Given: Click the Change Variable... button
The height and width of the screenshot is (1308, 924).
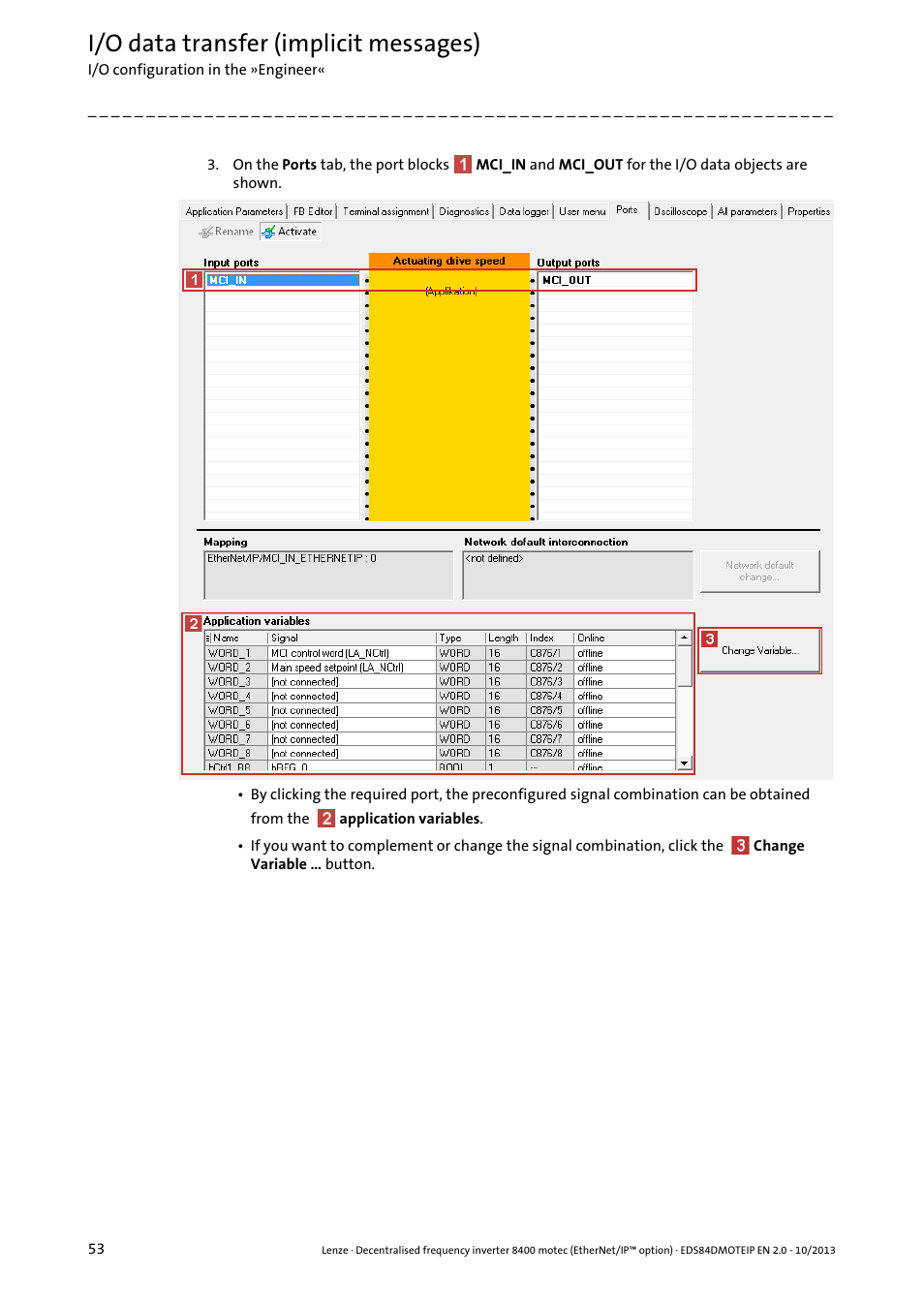Looking at the screenshot, I should tap(759, 651).
